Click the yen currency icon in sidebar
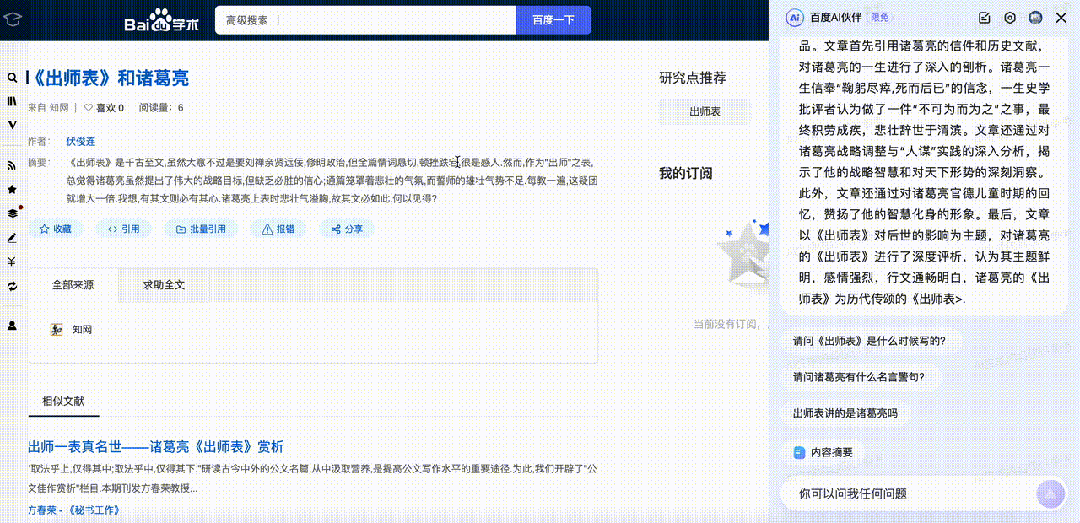Image resolution: width=1080 pixels, height=523 pixels. coord(12,261)
